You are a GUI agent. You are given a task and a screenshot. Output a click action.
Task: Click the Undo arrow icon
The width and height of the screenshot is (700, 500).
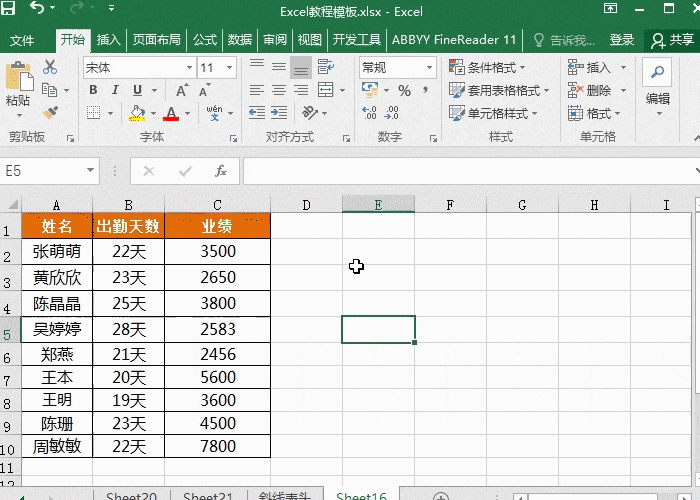tap(37, 7)
